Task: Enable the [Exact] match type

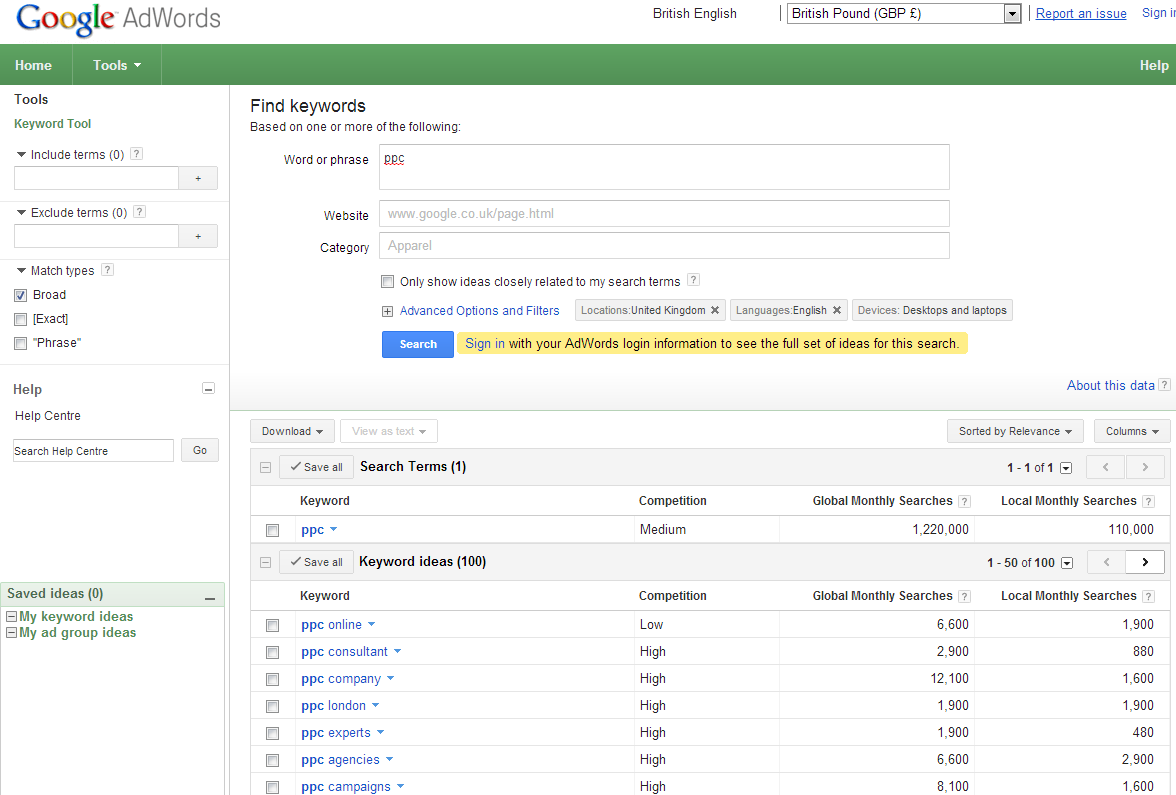Action: coord(20,320)
